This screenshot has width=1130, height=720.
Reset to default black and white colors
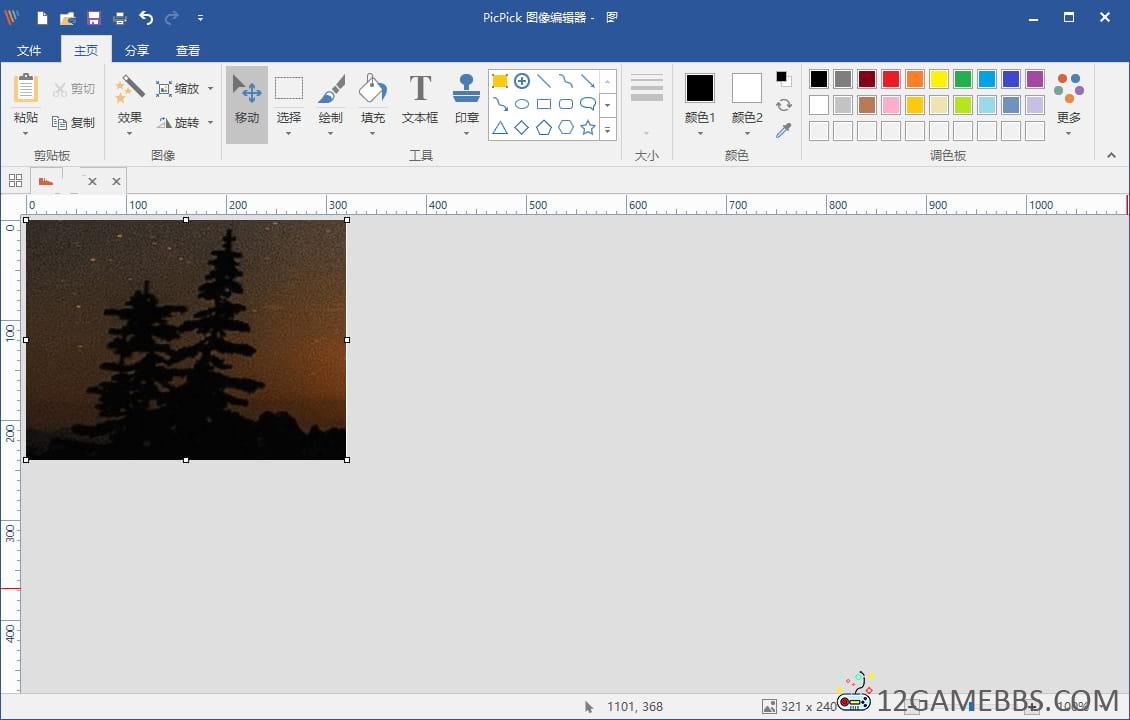point(784,79)
